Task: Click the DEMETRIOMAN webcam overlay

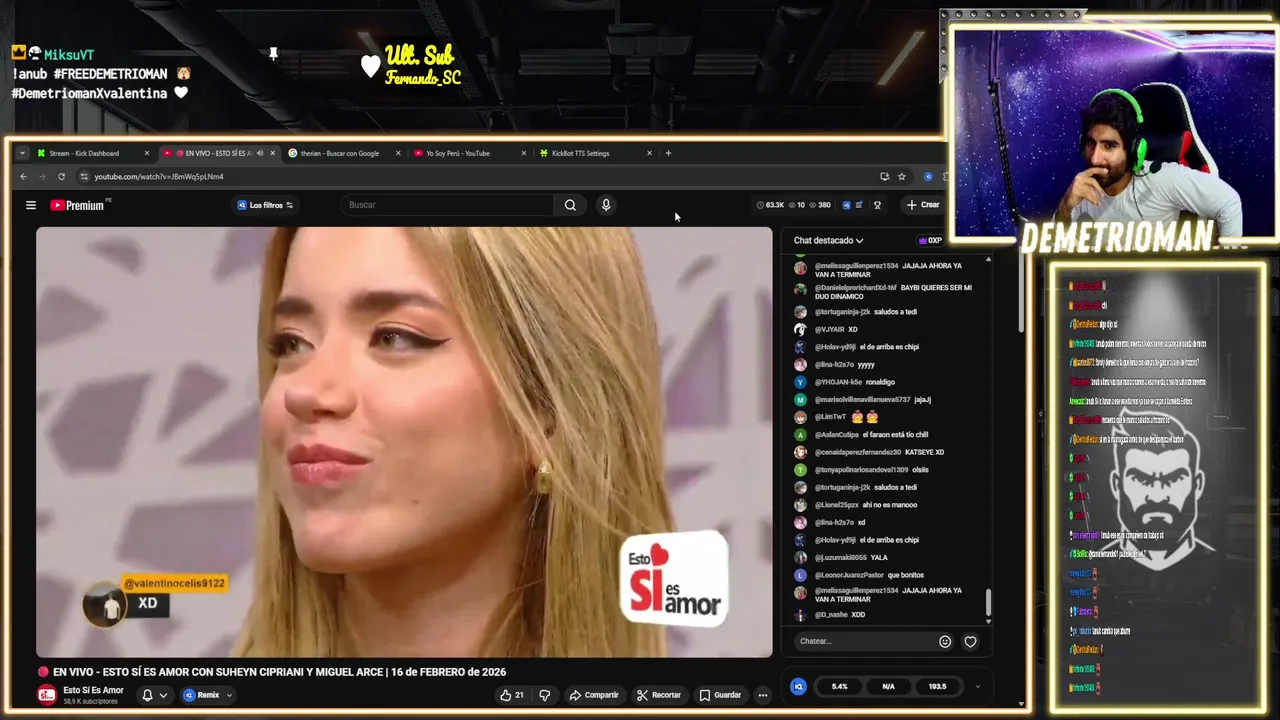Action: pos(1114,133)
